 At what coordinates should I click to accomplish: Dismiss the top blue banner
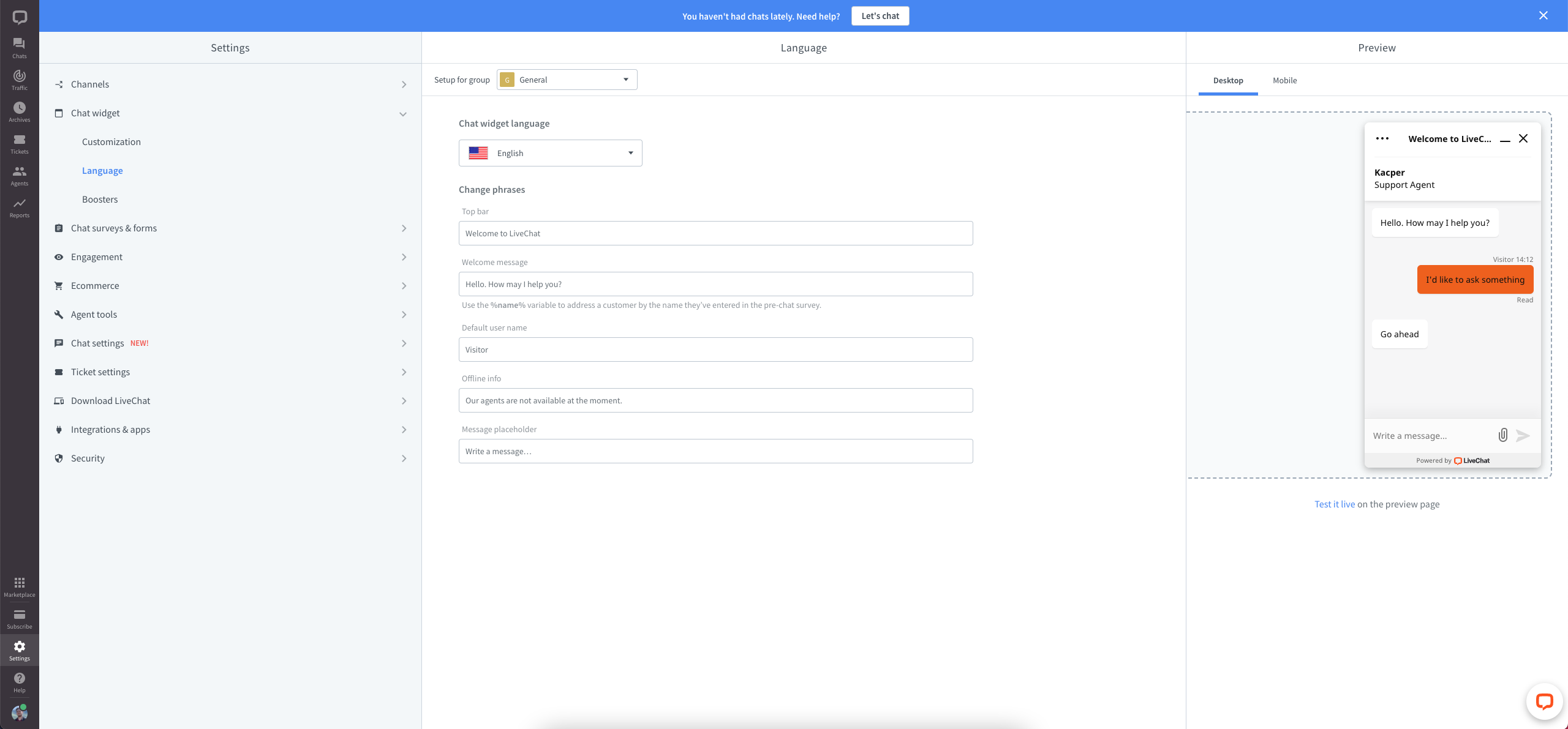click(x=1543, y=16)
